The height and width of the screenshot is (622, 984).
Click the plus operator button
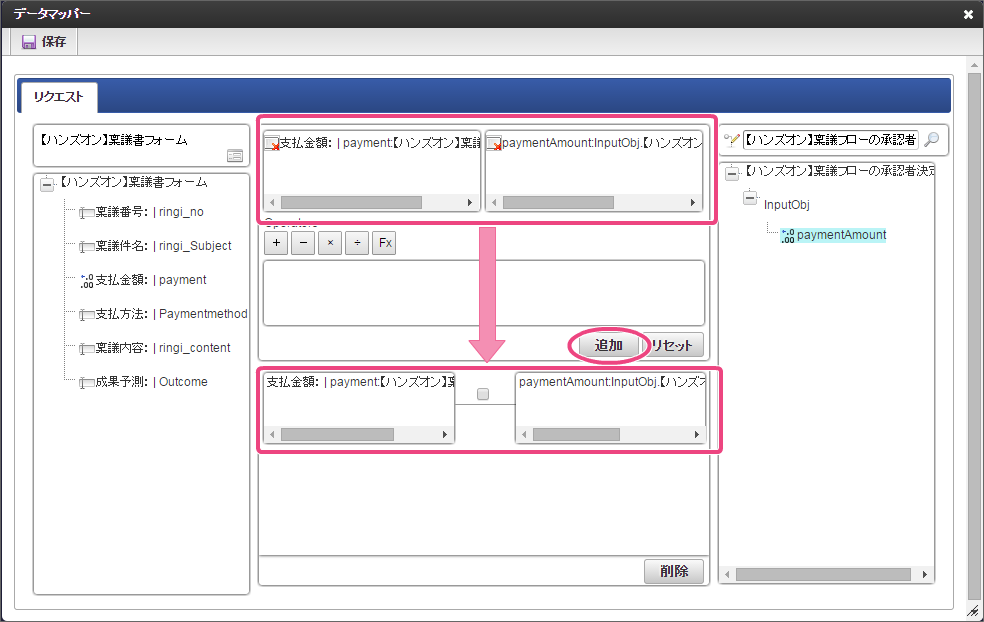(276, 243)
